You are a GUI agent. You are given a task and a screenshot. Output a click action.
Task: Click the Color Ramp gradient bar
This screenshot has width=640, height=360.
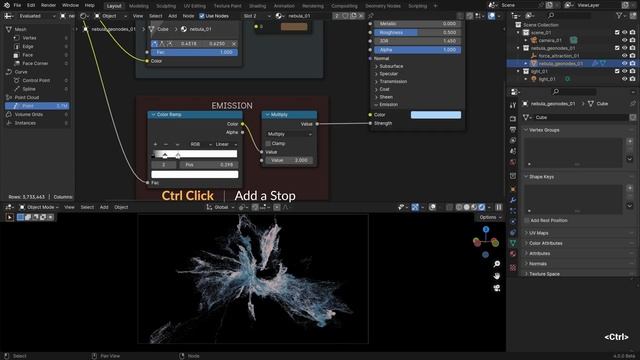(194, 154)
